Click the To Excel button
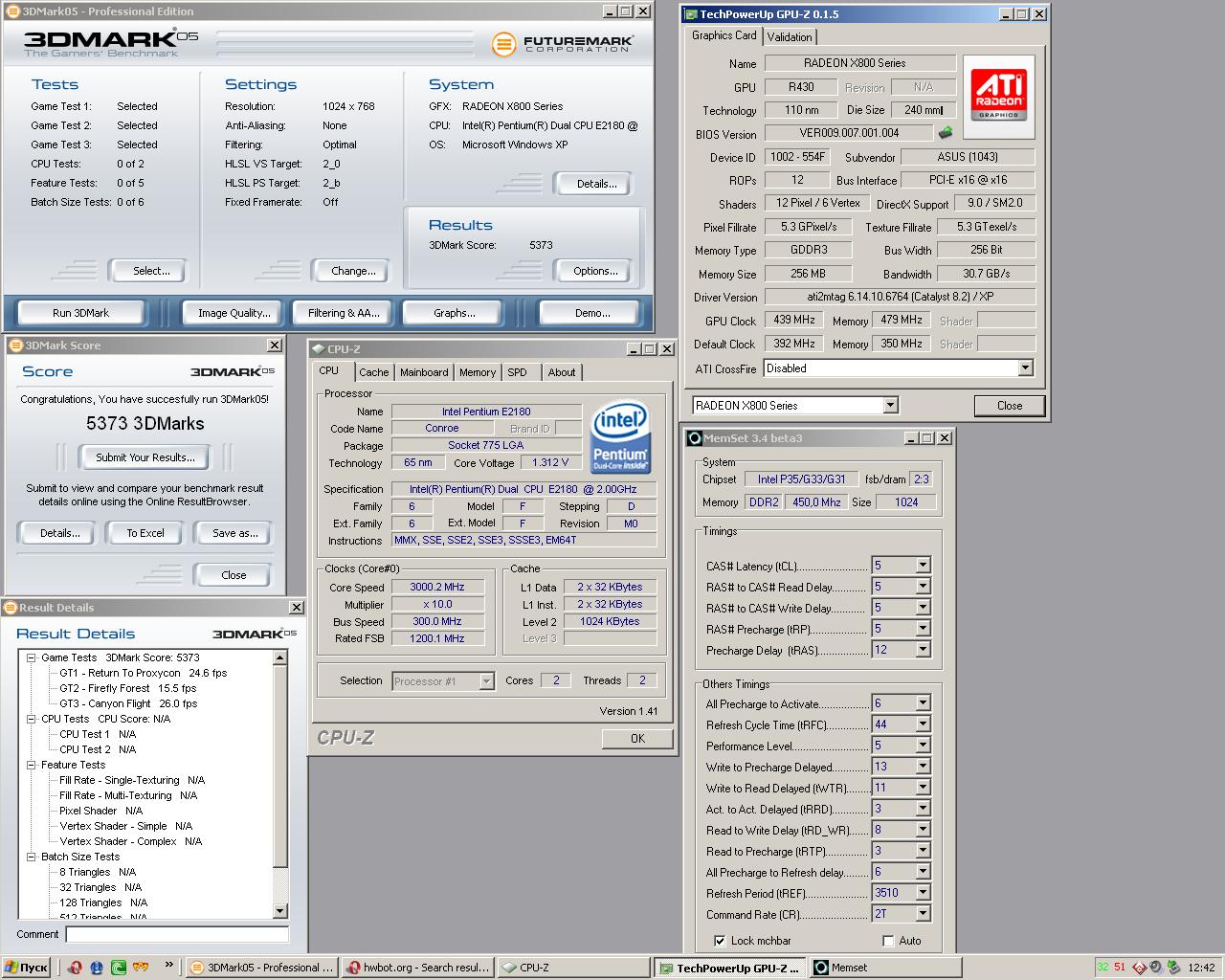Image resolution: width=1225 pixels, height=980 pixels. (145, 533)
